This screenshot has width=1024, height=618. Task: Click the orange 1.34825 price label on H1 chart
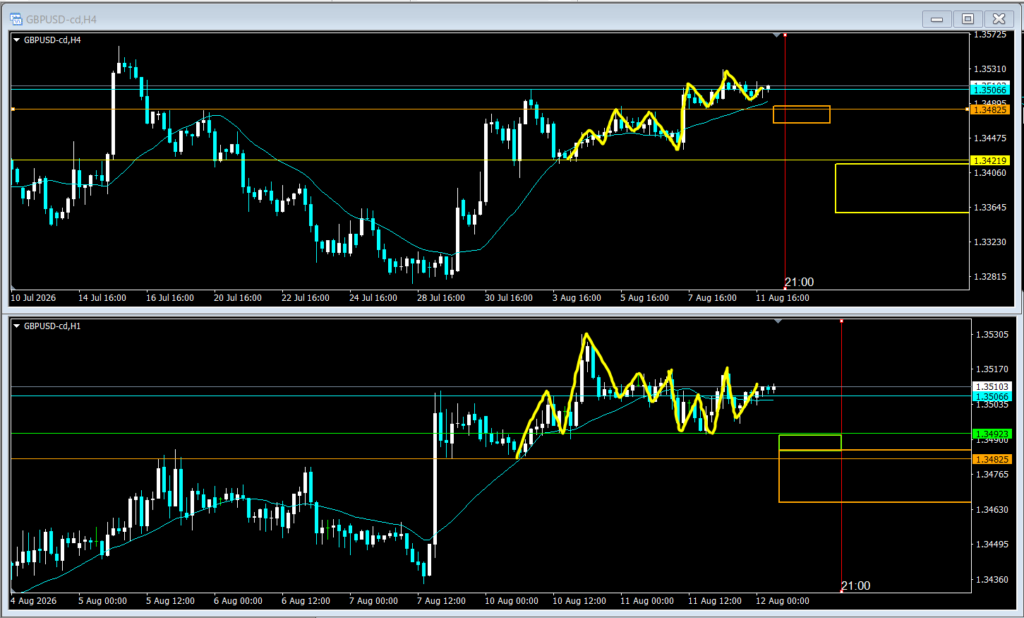[x=992, y=459]
